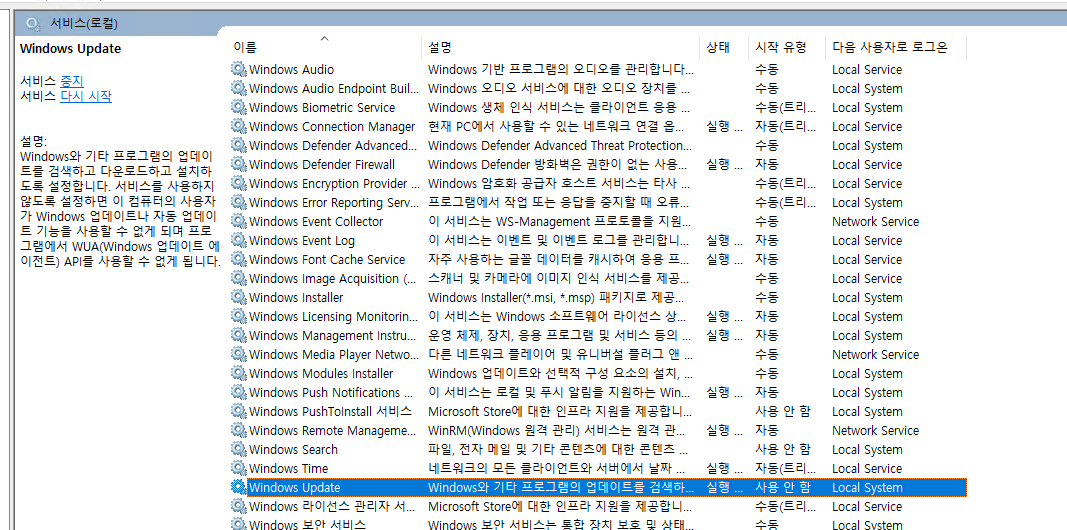Viewport: 1067px width, 530px height.
Task: Click the gear icon beside Windows Audio
Action: (238, 69)
